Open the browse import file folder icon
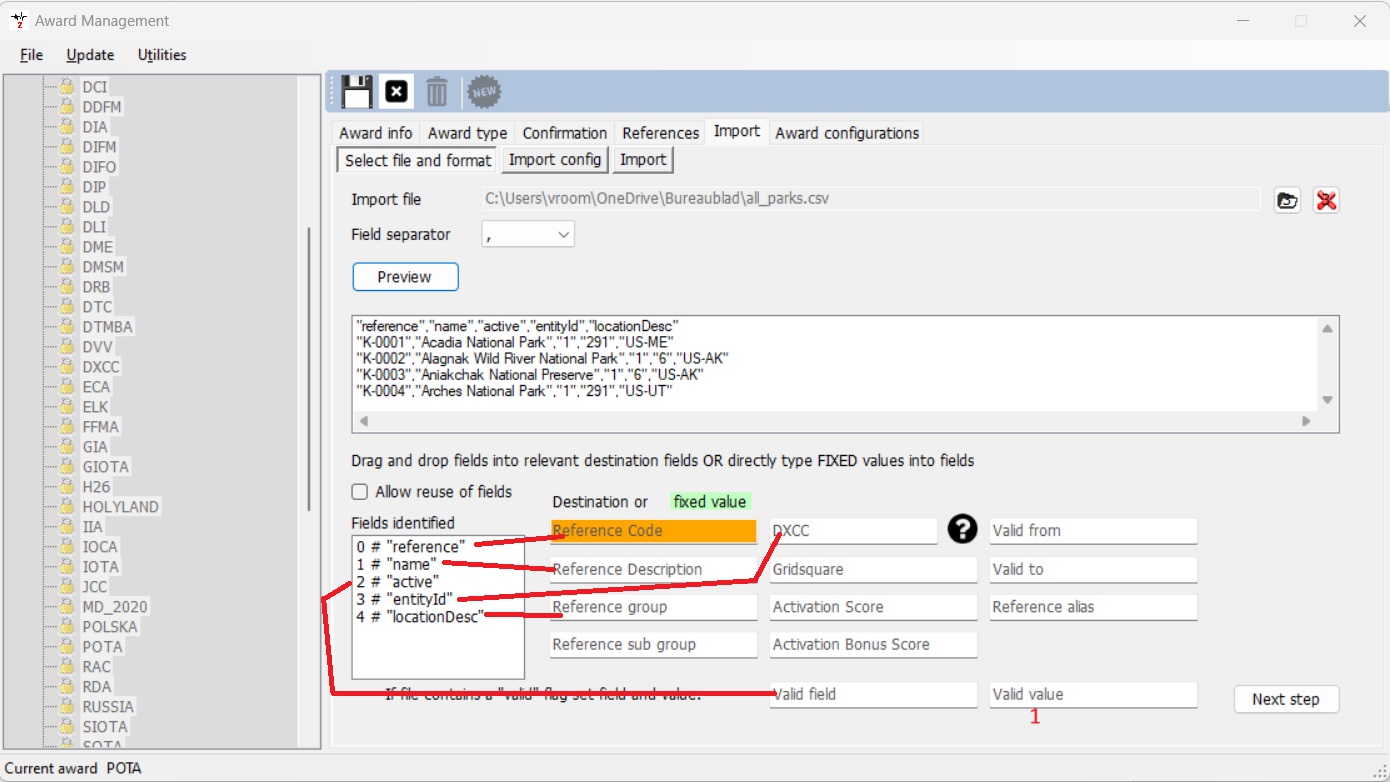 pyautogui.click(x=1287, y=200)
